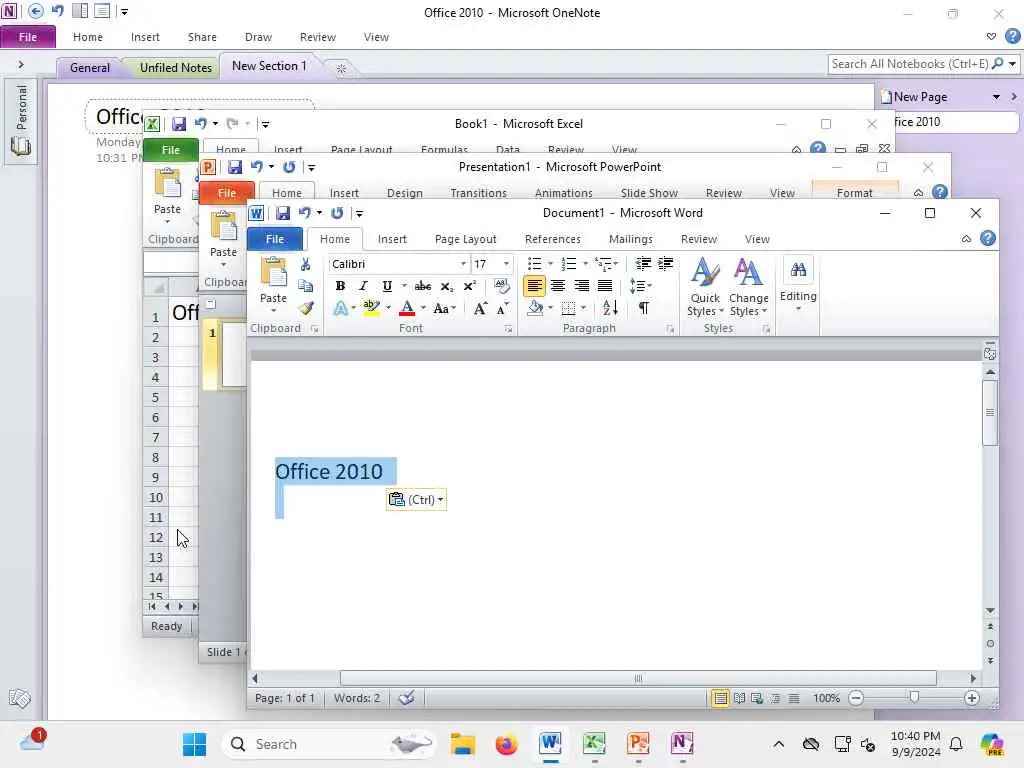Click Cut scissors icon in Word Clipboard

305,264
